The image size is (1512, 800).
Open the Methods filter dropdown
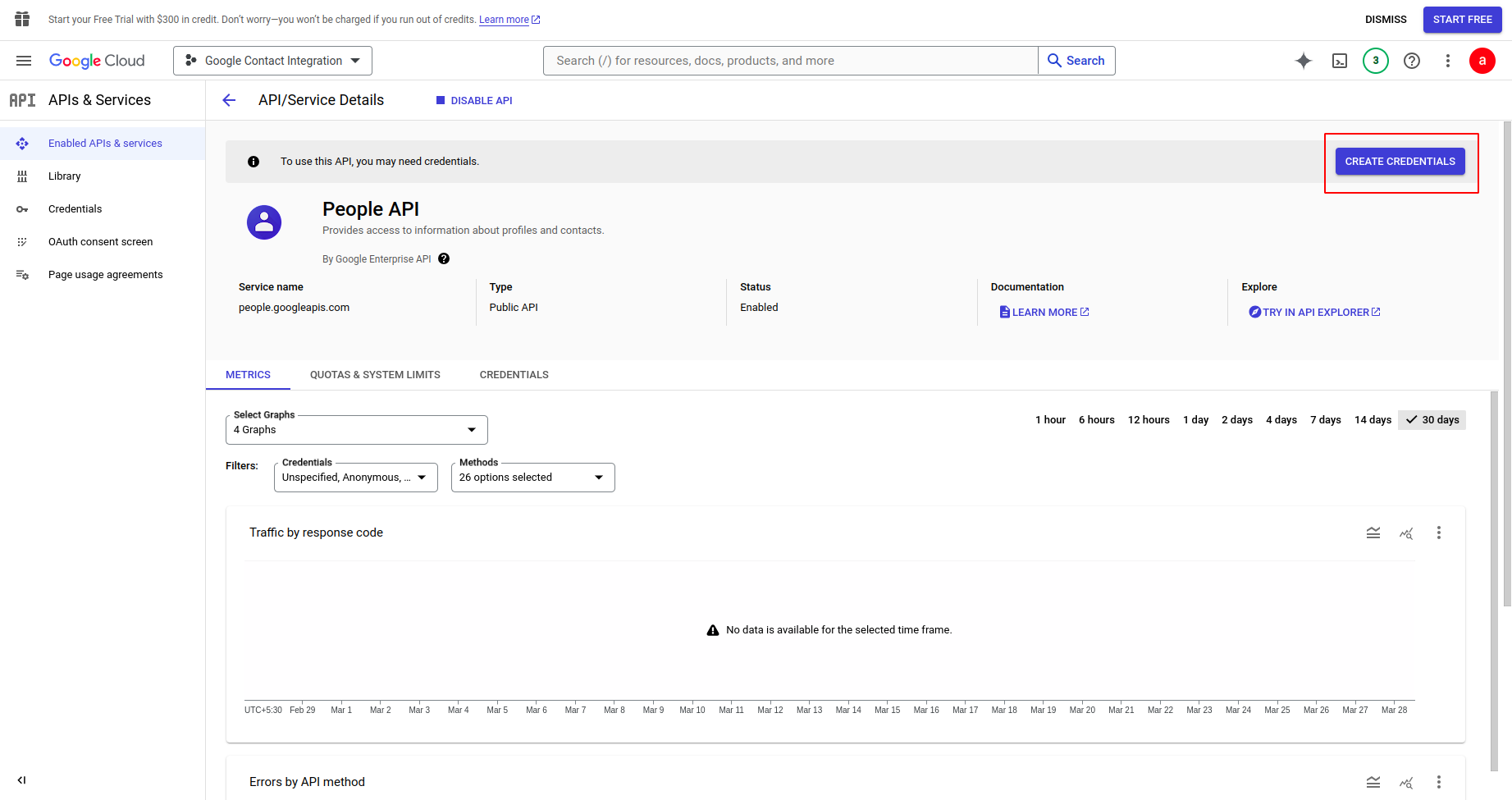532,478
